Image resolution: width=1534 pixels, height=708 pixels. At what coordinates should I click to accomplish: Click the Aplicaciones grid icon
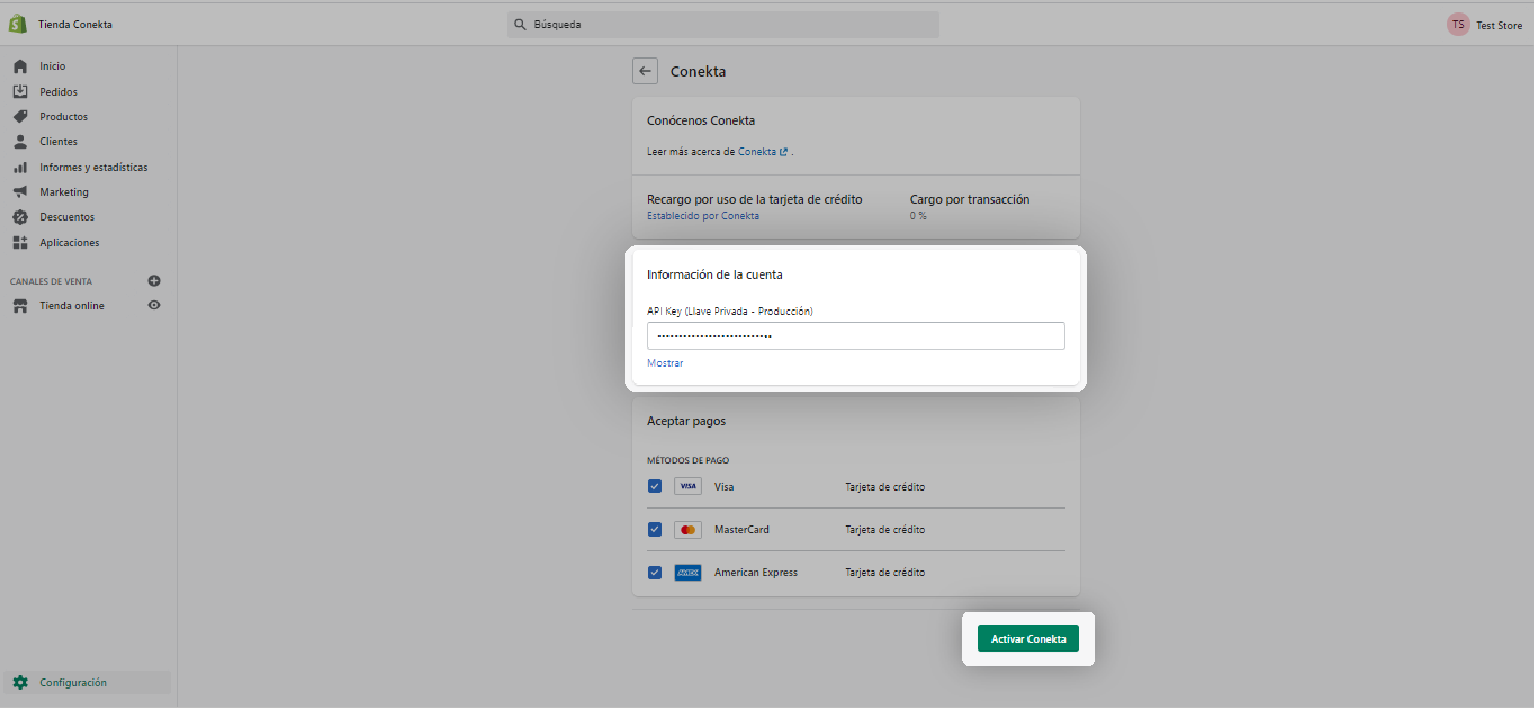pyautogui.click(x=20, y=242)
